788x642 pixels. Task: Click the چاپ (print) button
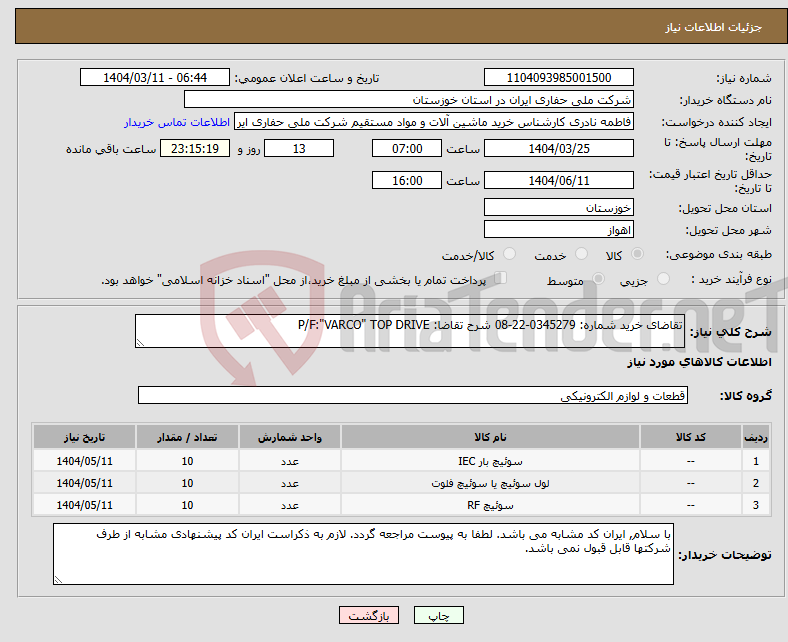pyautogui.click(x=438, y=615)
